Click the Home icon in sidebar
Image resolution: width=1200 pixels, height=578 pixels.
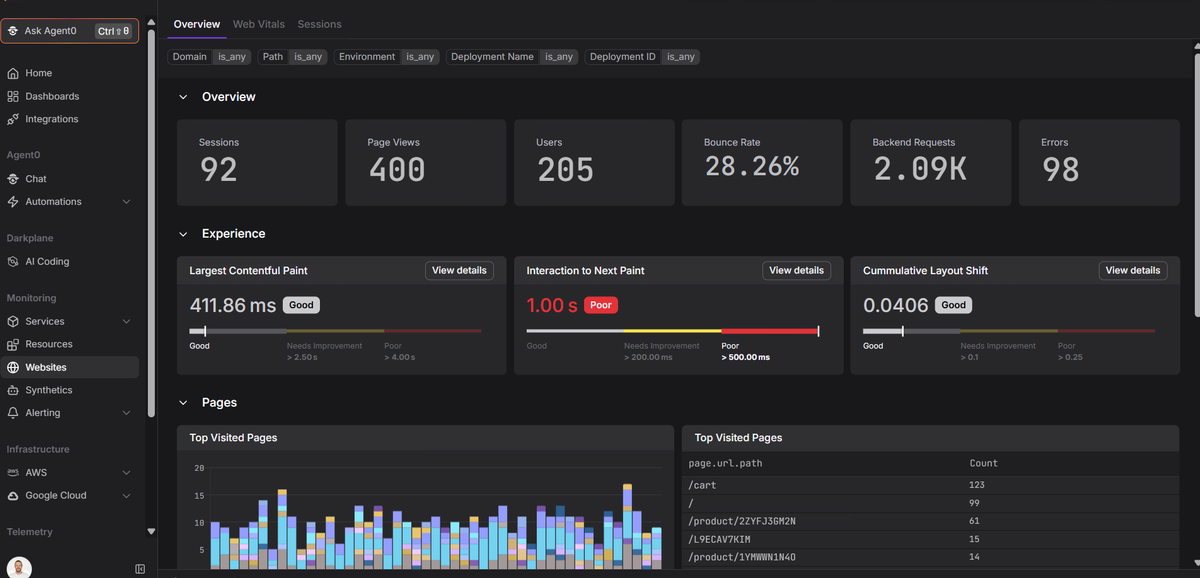(x=13, y=73)
